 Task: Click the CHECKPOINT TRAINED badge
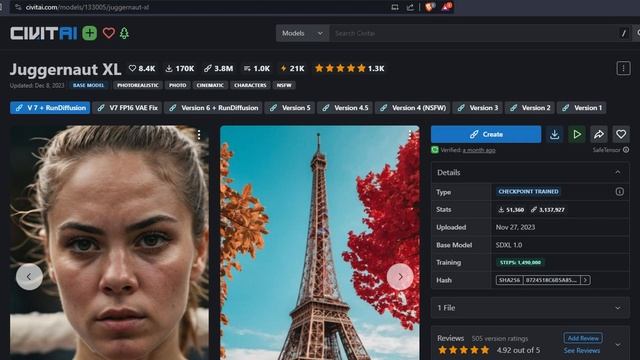click(x=528, y=191)
